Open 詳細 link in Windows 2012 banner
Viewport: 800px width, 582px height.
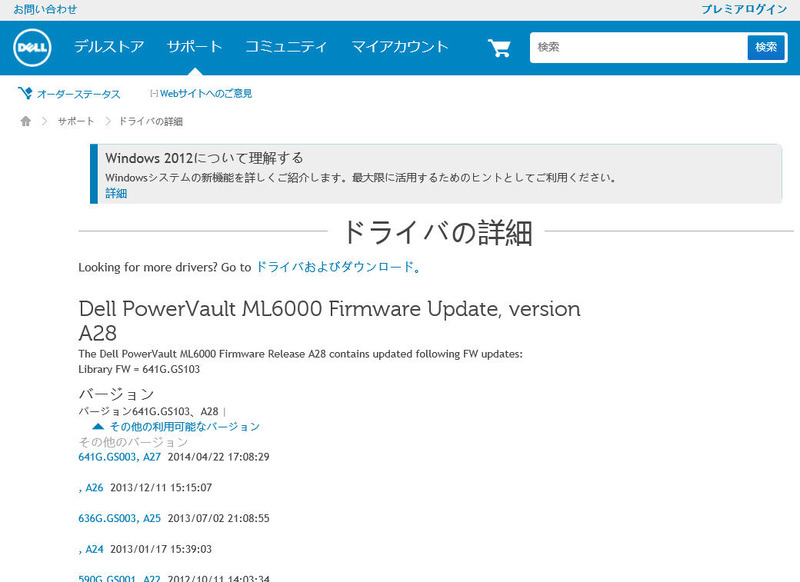116,193
